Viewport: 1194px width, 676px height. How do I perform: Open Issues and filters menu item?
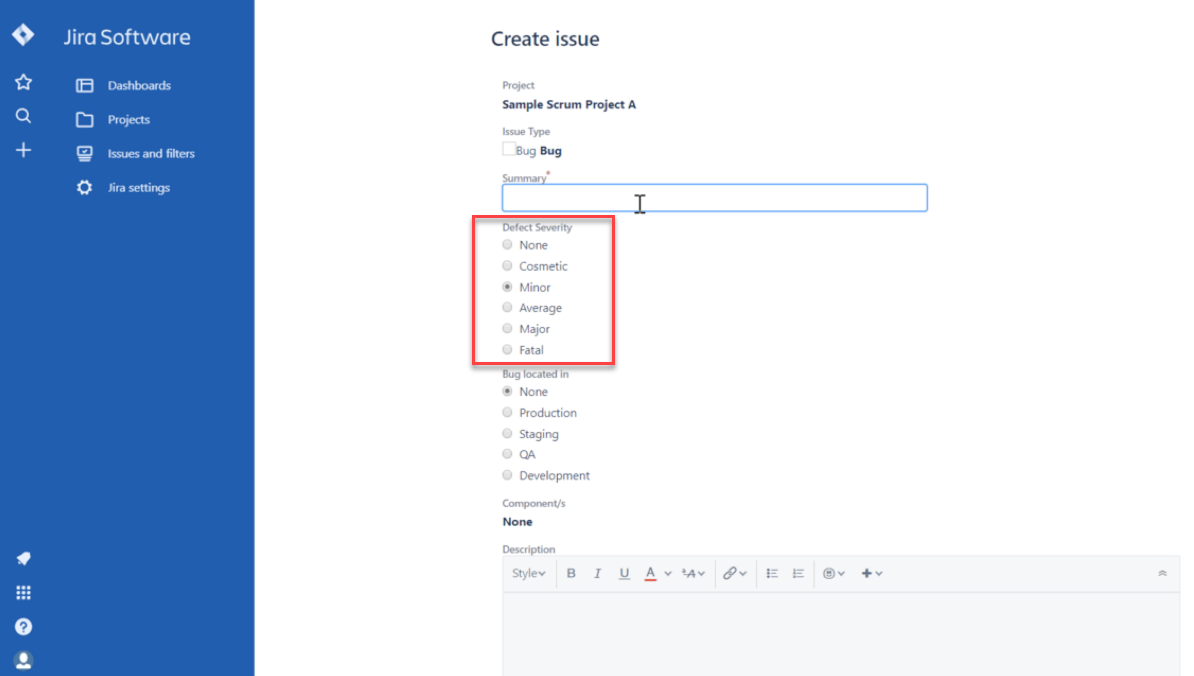pos(151,154)
